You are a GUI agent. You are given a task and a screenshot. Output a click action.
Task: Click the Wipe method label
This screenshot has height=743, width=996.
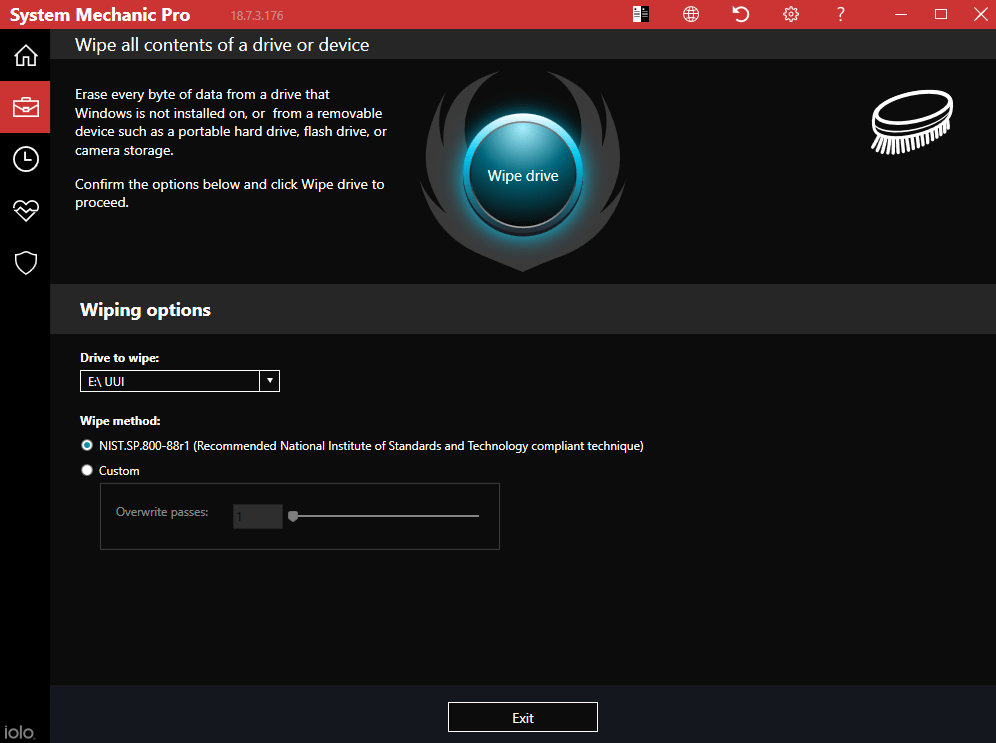[x=120, y=420]
